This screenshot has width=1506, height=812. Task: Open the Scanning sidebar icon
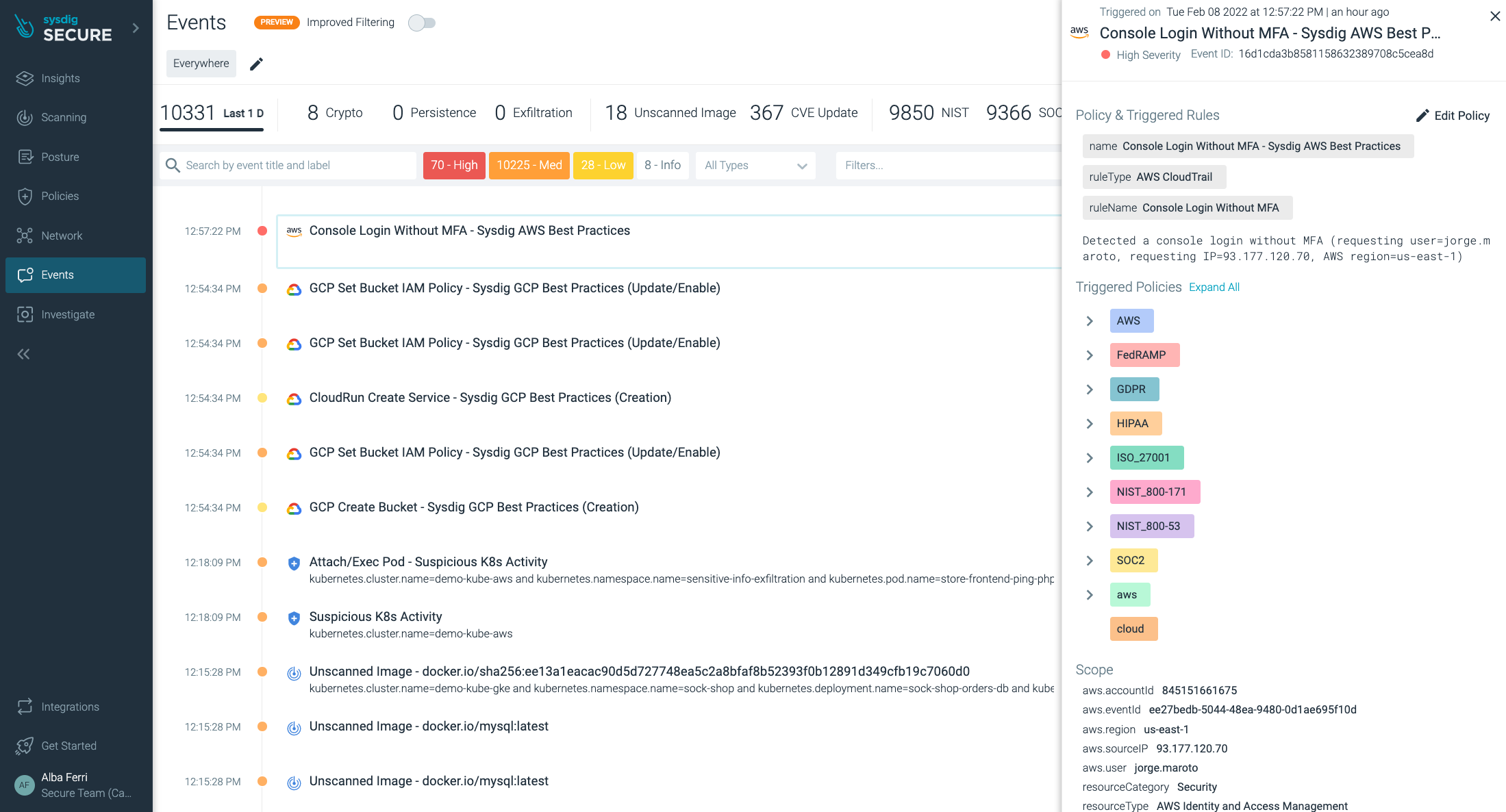[x=25, y=118]
